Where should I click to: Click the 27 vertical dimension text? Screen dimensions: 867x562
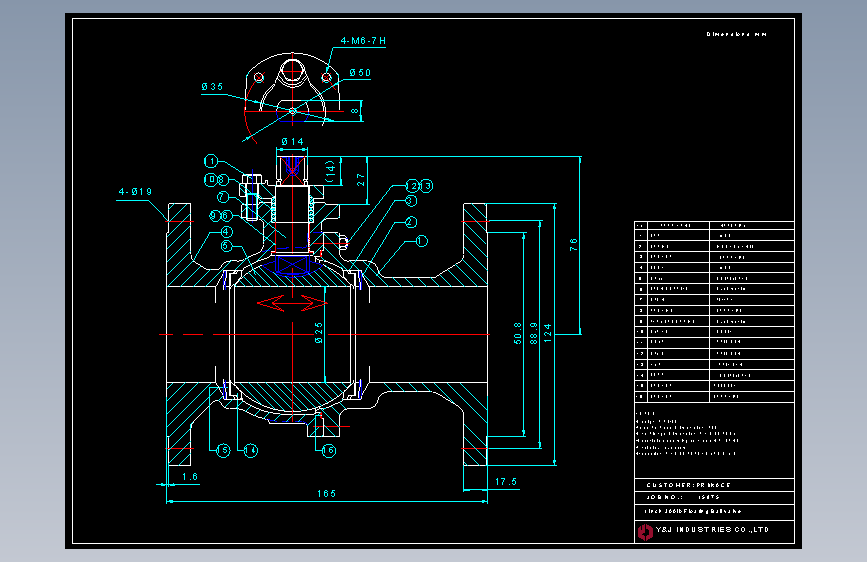coord(361,180)
